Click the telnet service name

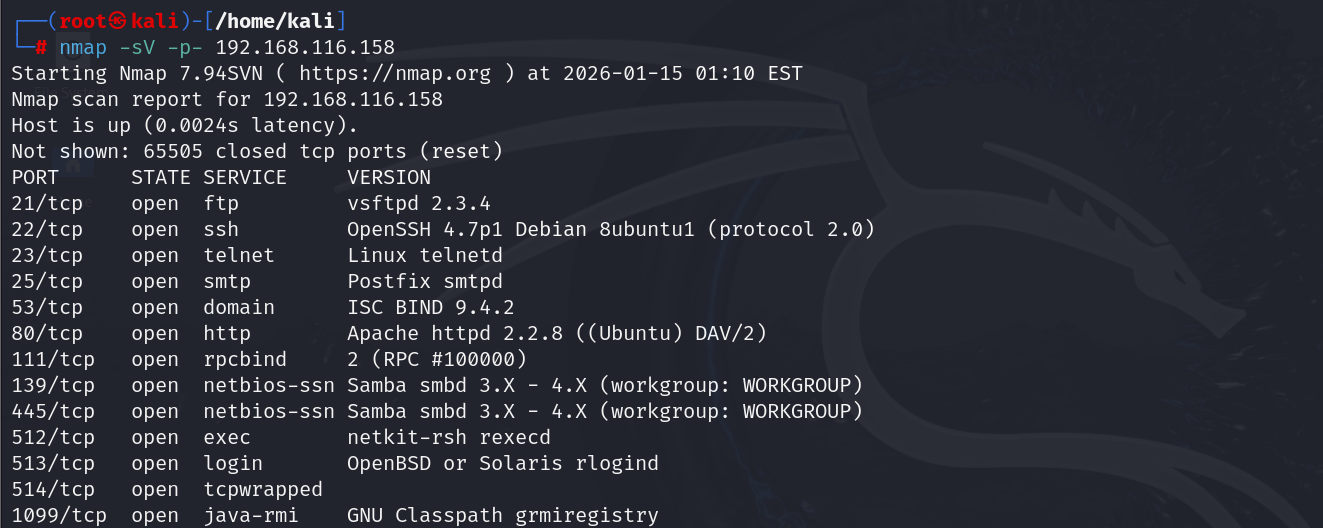(239, 256)
